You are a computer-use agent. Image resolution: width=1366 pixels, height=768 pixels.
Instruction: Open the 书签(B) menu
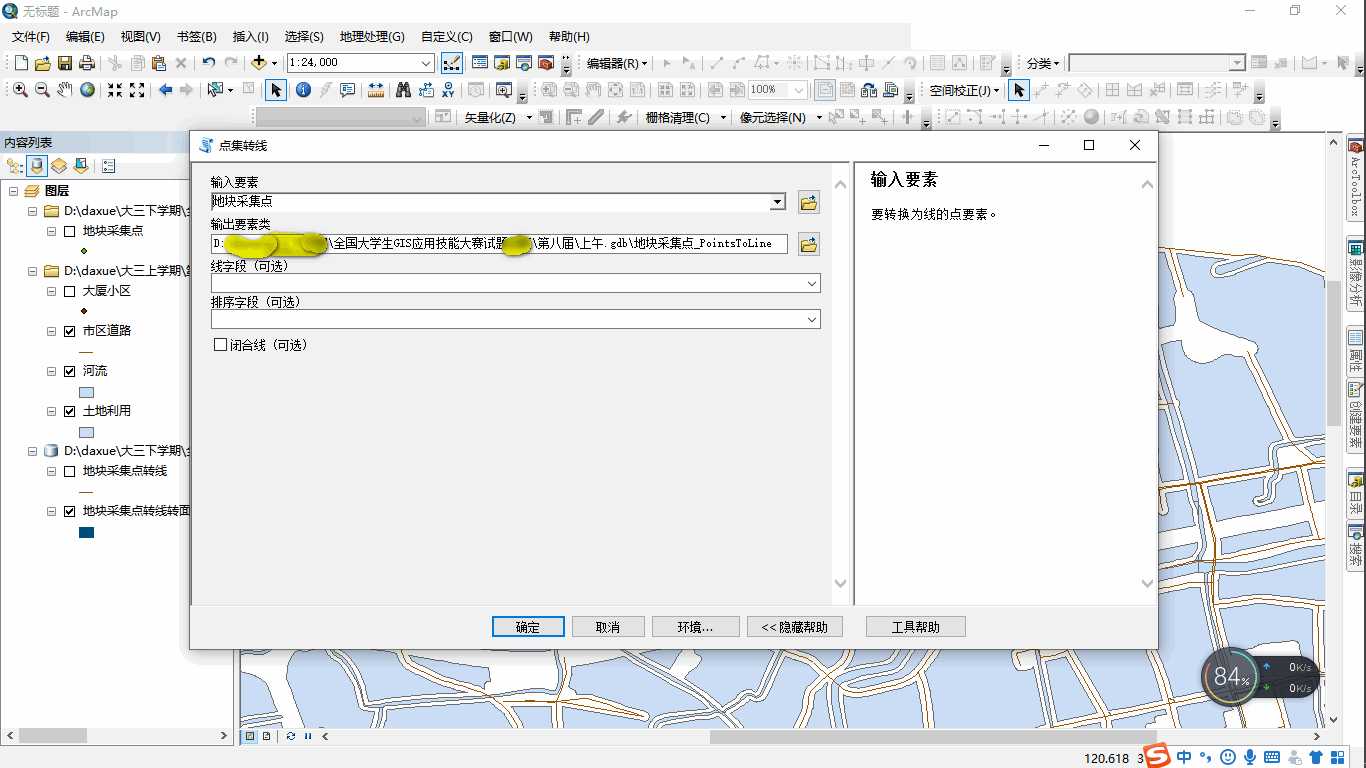(197, 37)
